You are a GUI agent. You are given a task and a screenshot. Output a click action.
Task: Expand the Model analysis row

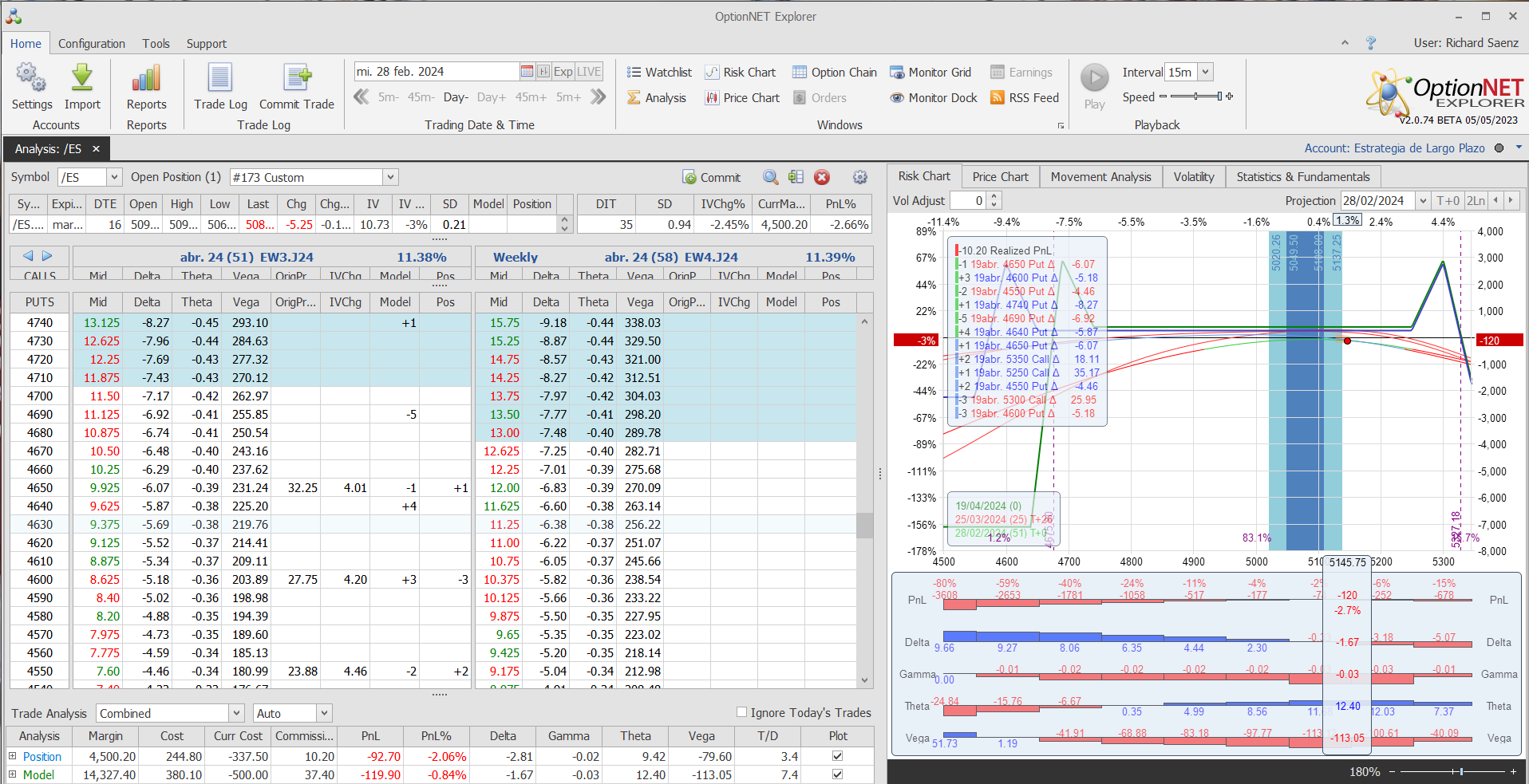(x=12, y=774)
